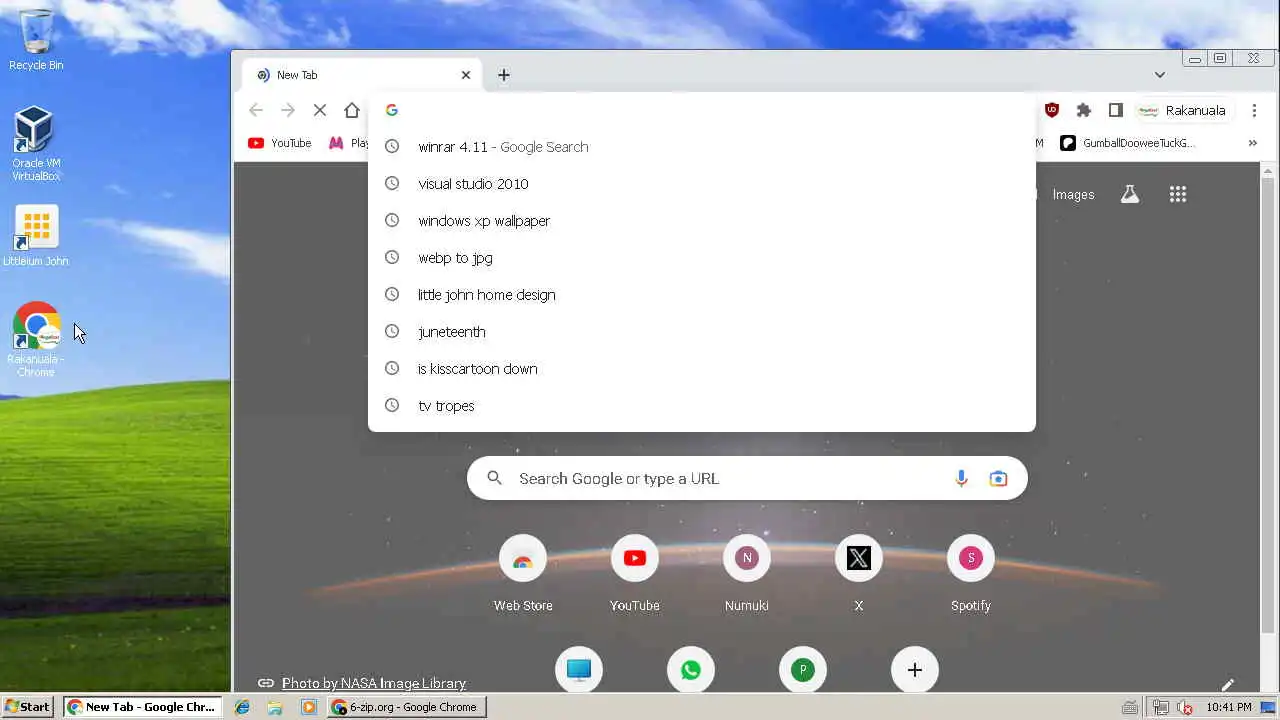This screenshot has height=720, width=1280.
Task: Open the Recycle Bin desktop icon
Action: pyautogui.click(x=36, y=40)
